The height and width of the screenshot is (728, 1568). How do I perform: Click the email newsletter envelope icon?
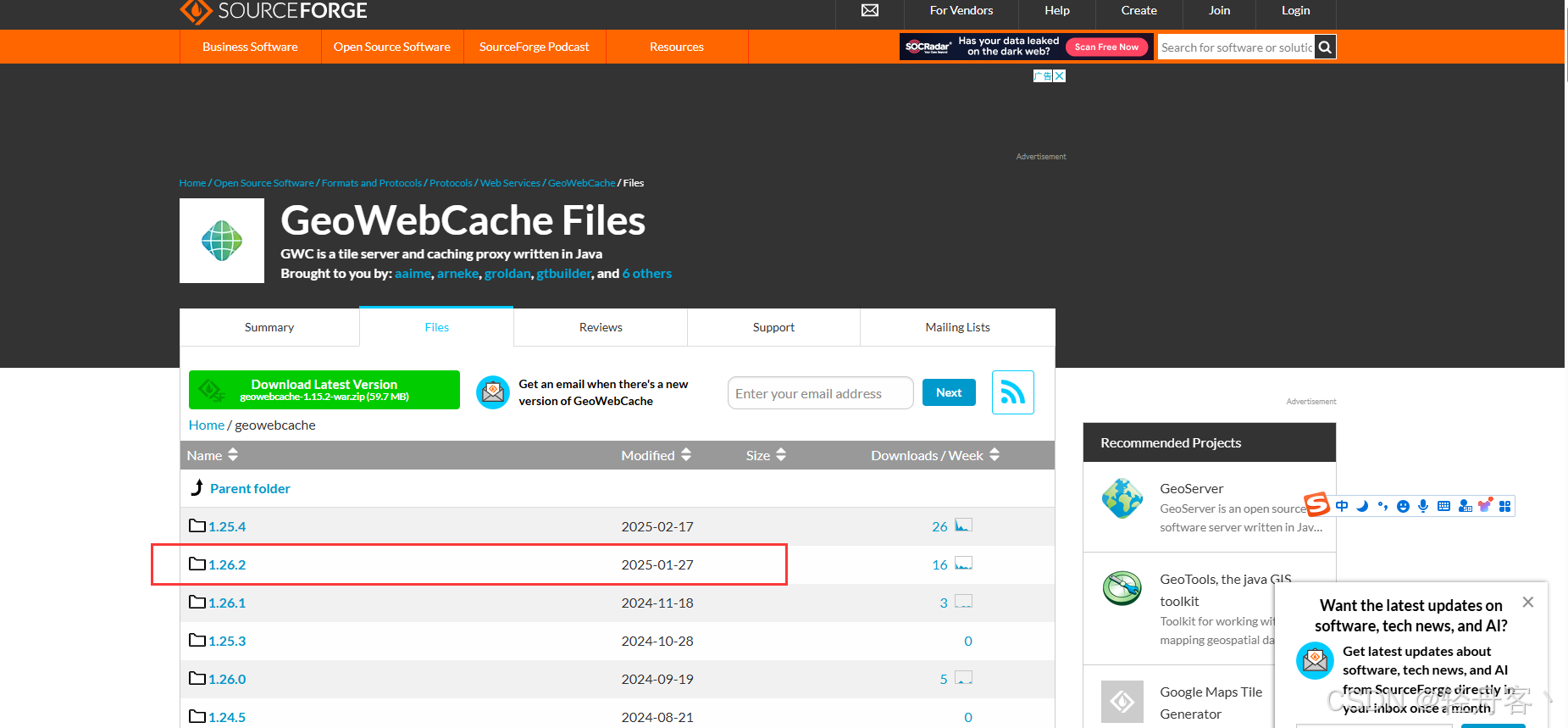(x=493, y=392)
